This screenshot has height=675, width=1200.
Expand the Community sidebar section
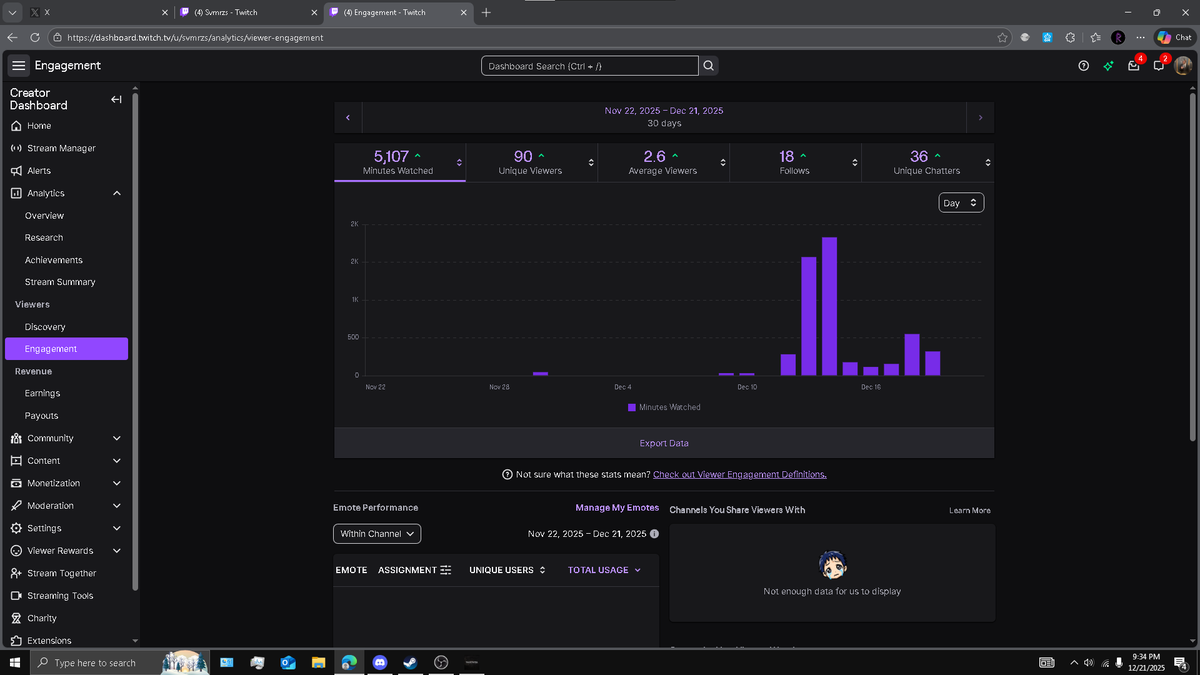pyautogui.click(x=117, y=438)
